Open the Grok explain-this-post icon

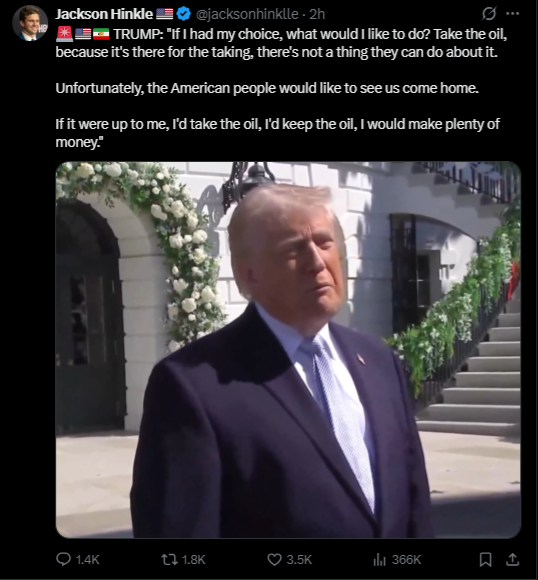[489, 14]
